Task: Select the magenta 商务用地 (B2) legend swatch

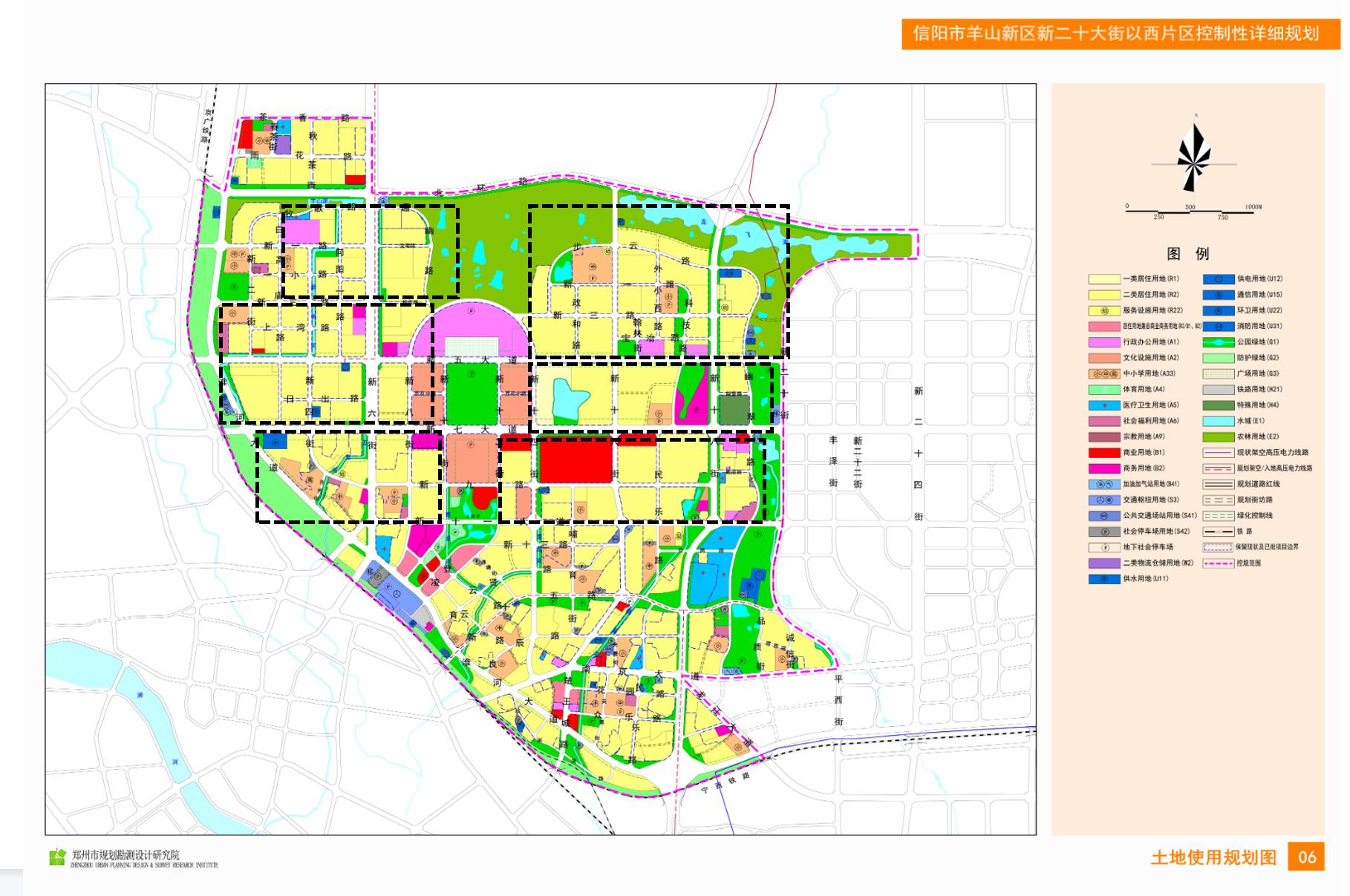Action: [1103, 468]
